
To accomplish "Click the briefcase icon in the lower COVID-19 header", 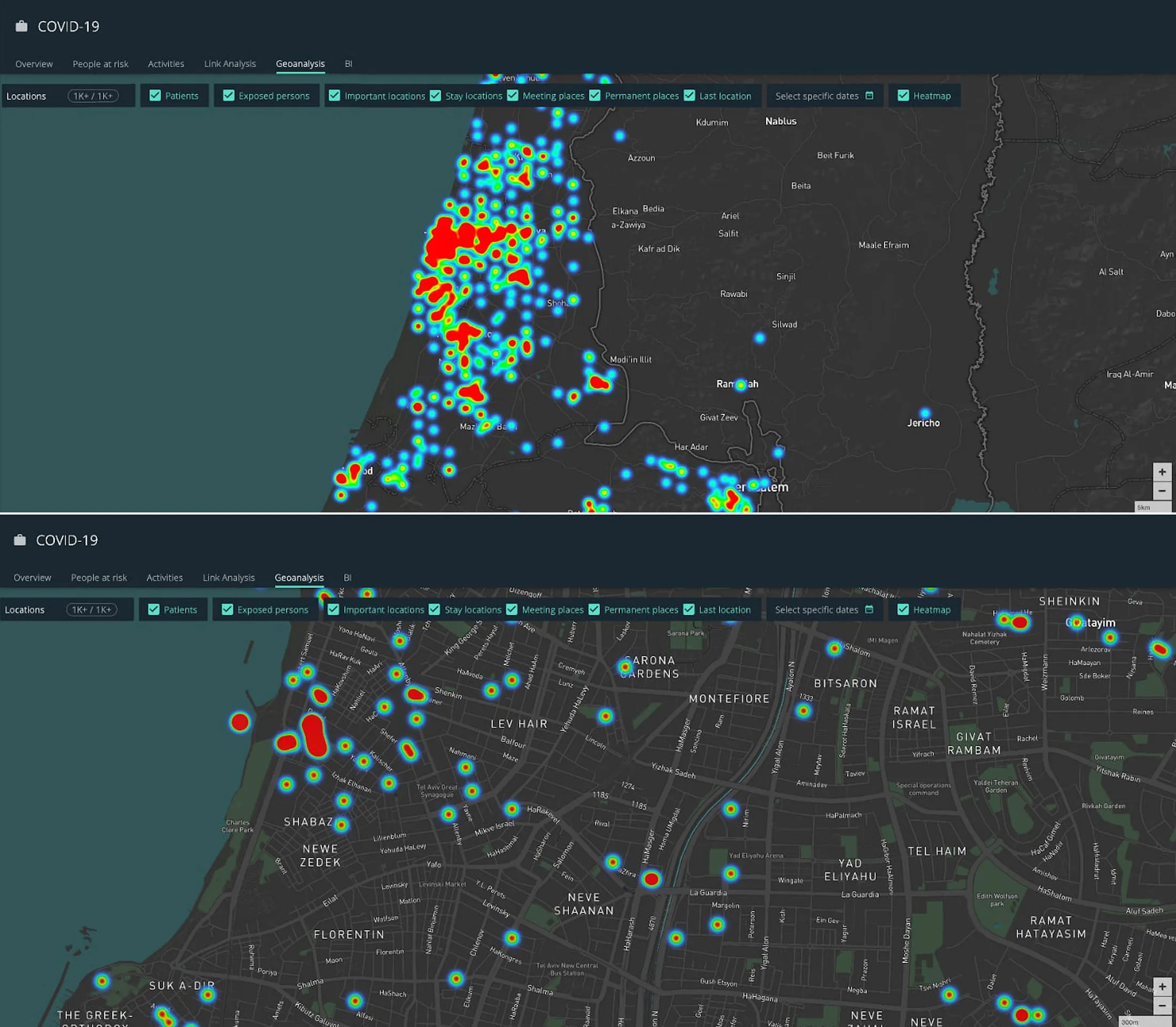I will (x=20, y=540).
